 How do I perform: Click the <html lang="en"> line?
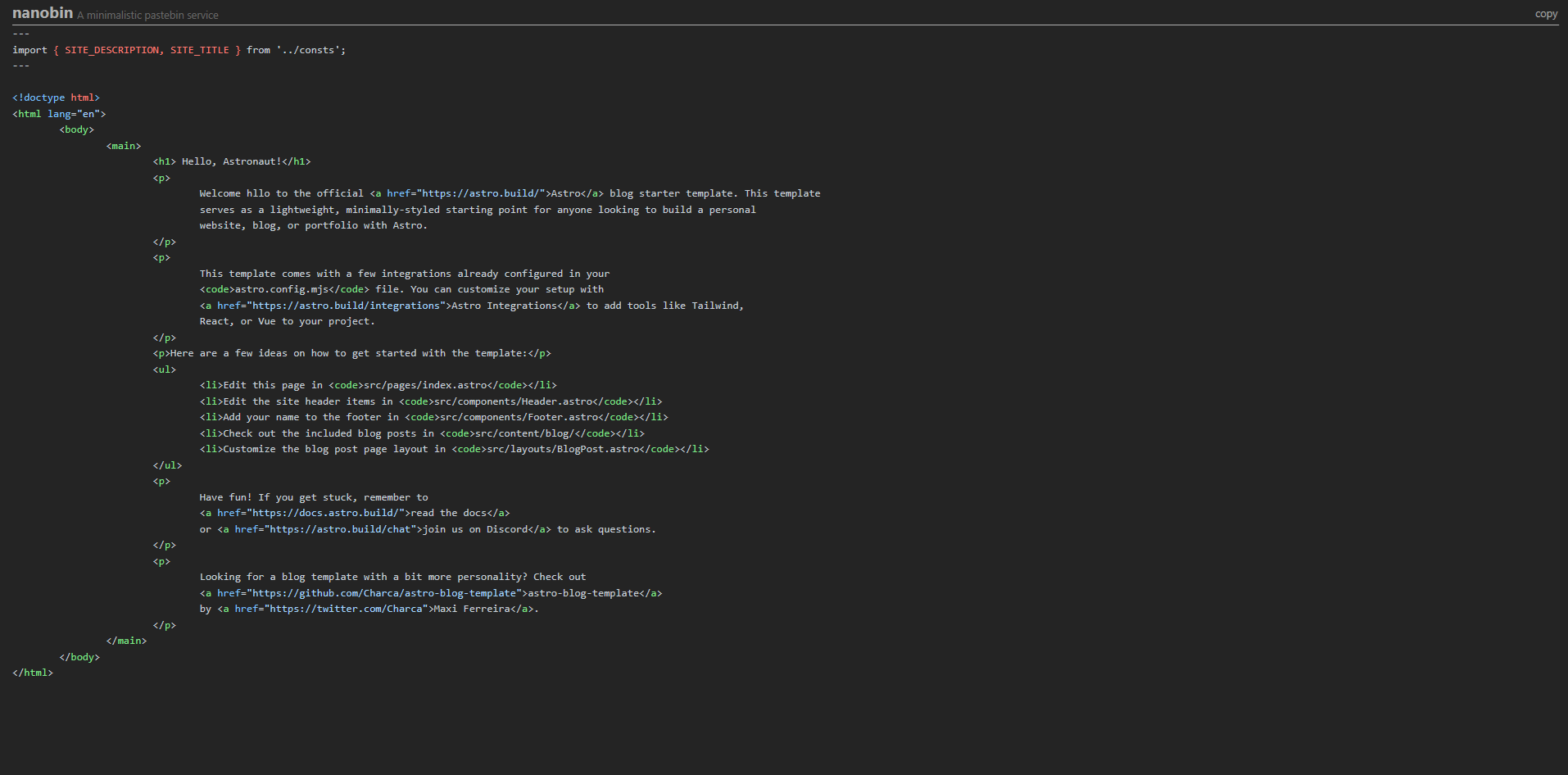tap(59, 114)
